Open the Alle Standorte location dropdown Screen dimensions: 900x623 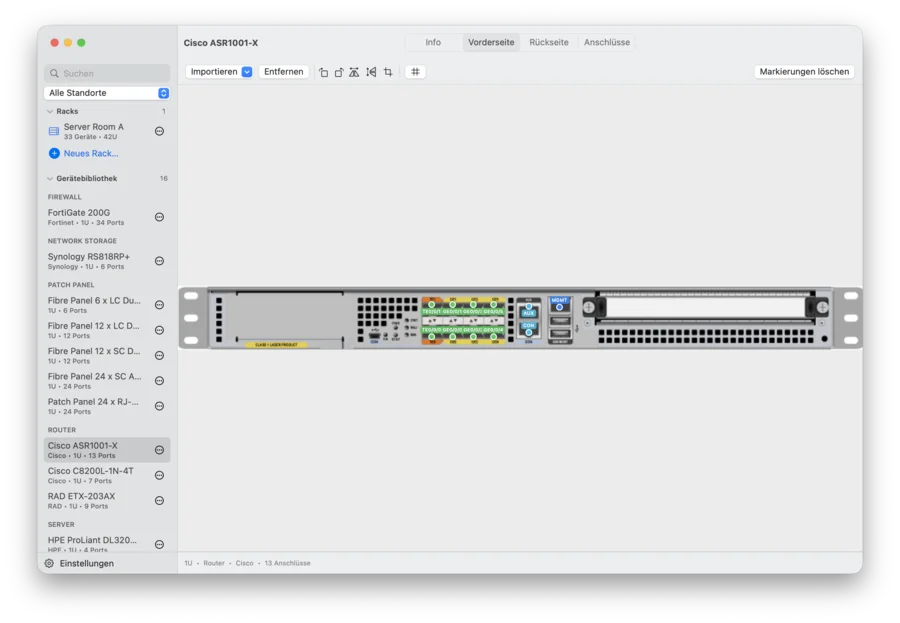coord(107,93)
